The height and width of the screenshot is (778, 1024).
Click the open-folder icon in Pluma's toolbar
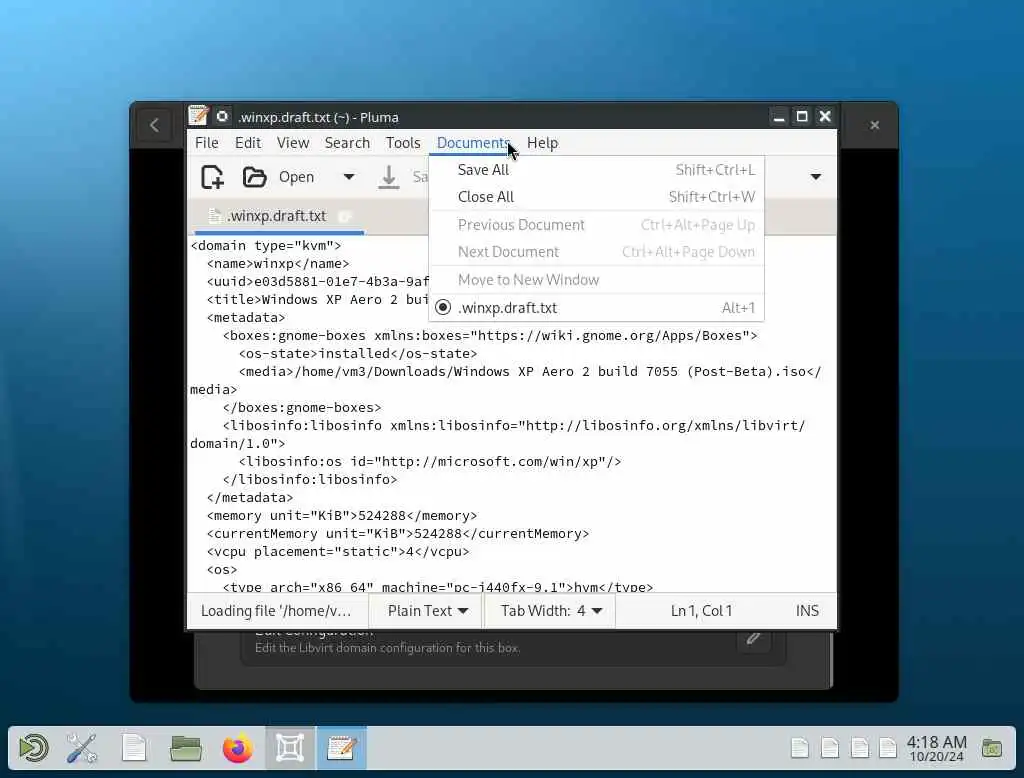254,177
